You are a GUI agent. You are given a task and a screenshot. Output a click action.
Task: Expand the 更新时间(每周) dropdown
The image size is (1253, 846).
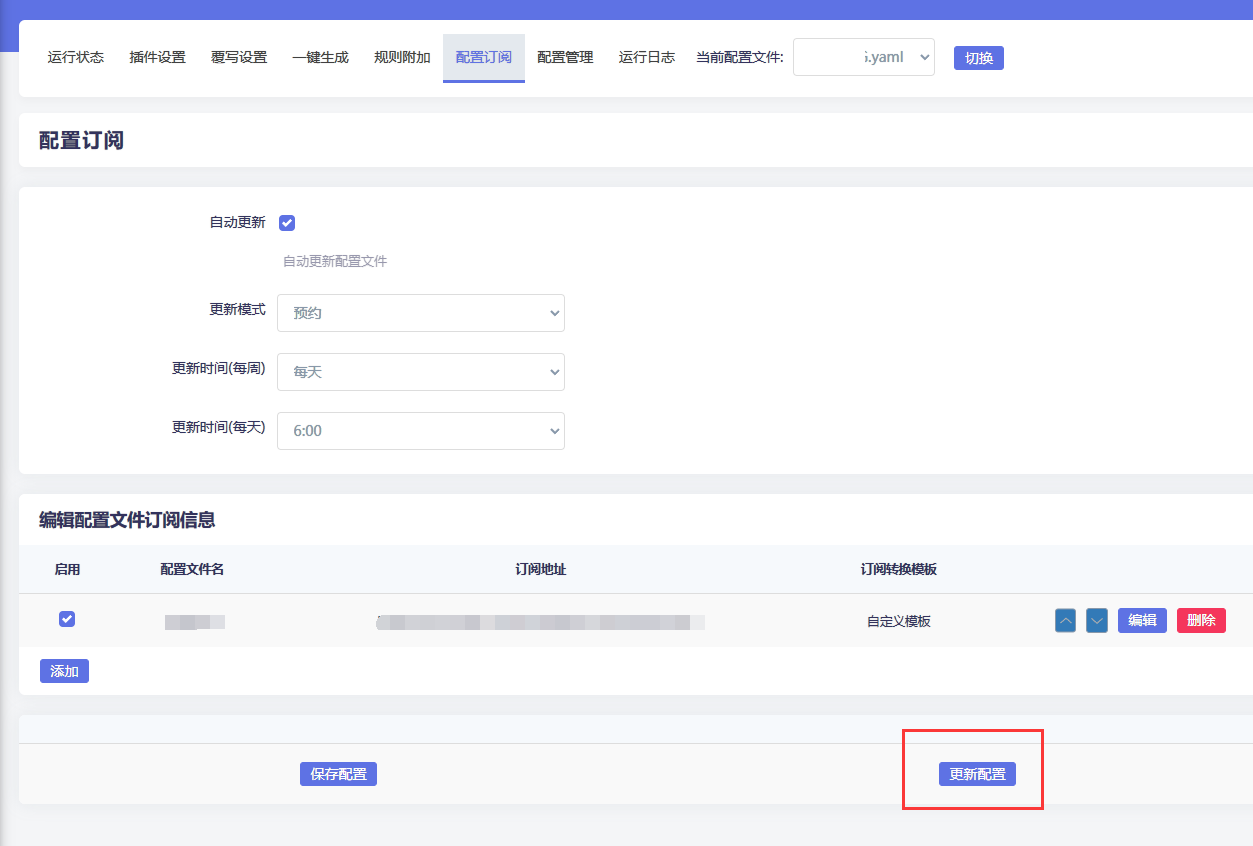coord(421,372)
